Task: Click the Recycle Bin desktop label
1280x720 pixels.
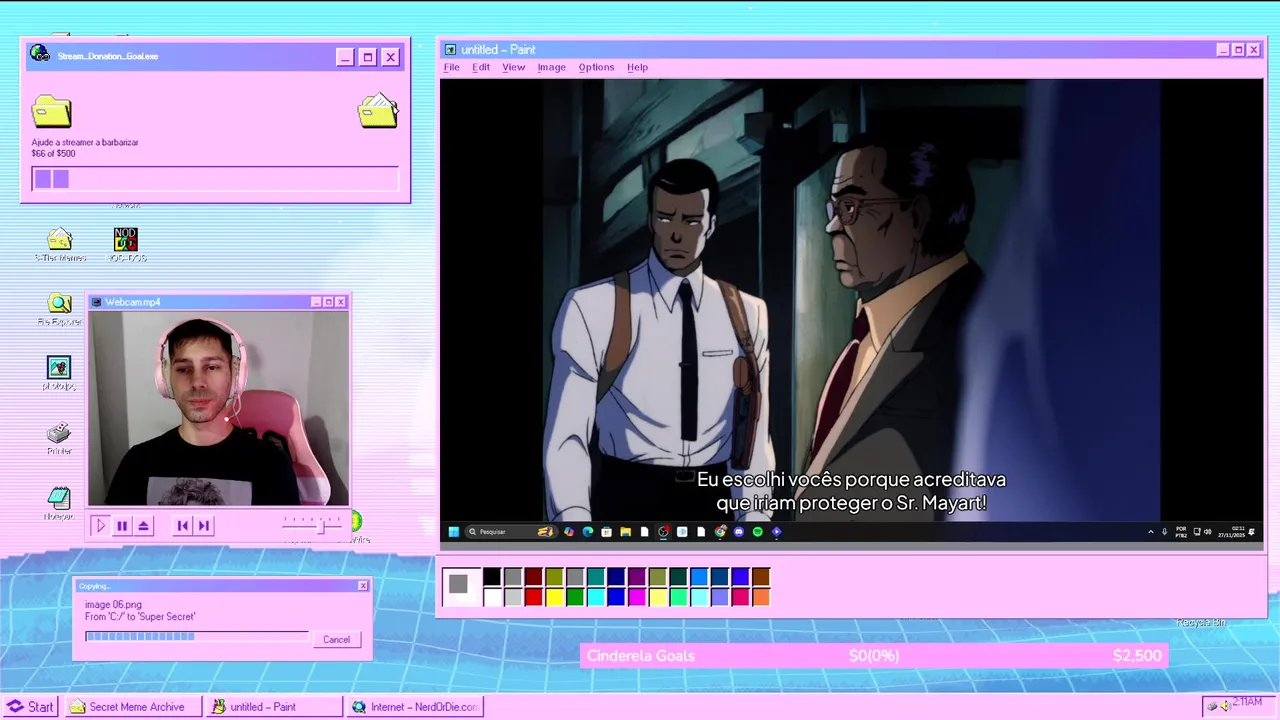Action: [x=1201, y=623]
